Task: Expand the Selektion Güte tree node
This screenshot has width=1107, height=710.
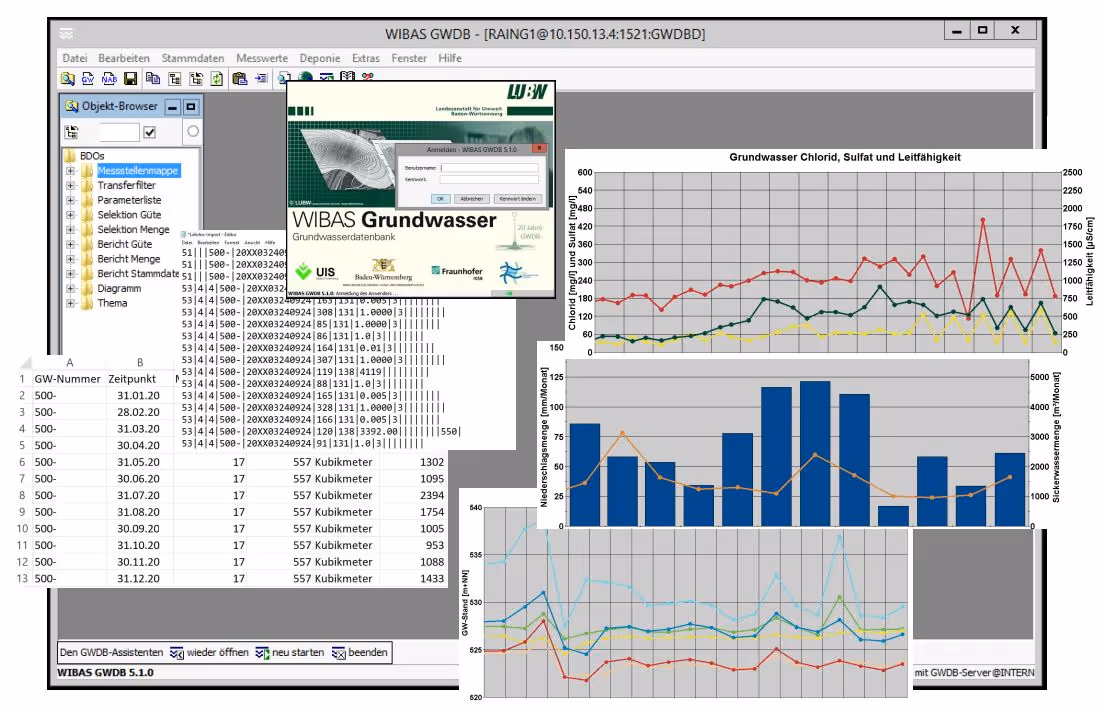Action: coord(71,215)
